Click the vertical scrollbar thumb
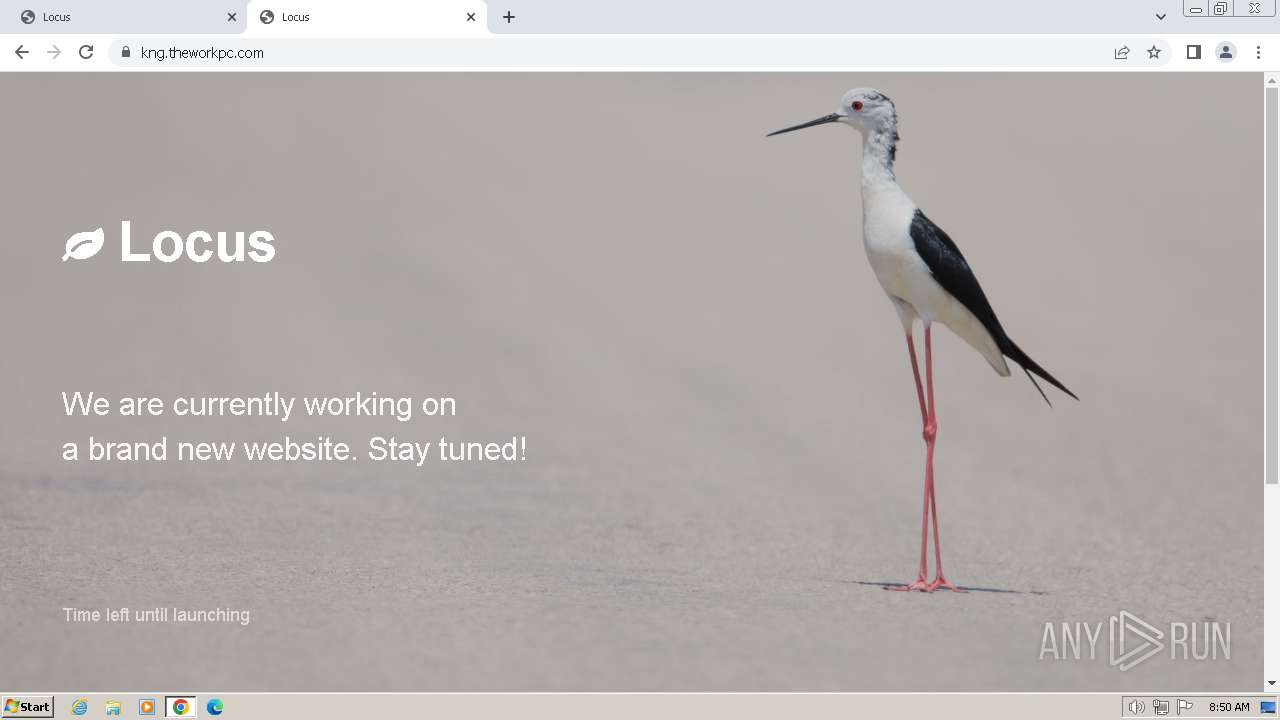The width and height of the screenshot is (1280, 720). click(1272, 286)
